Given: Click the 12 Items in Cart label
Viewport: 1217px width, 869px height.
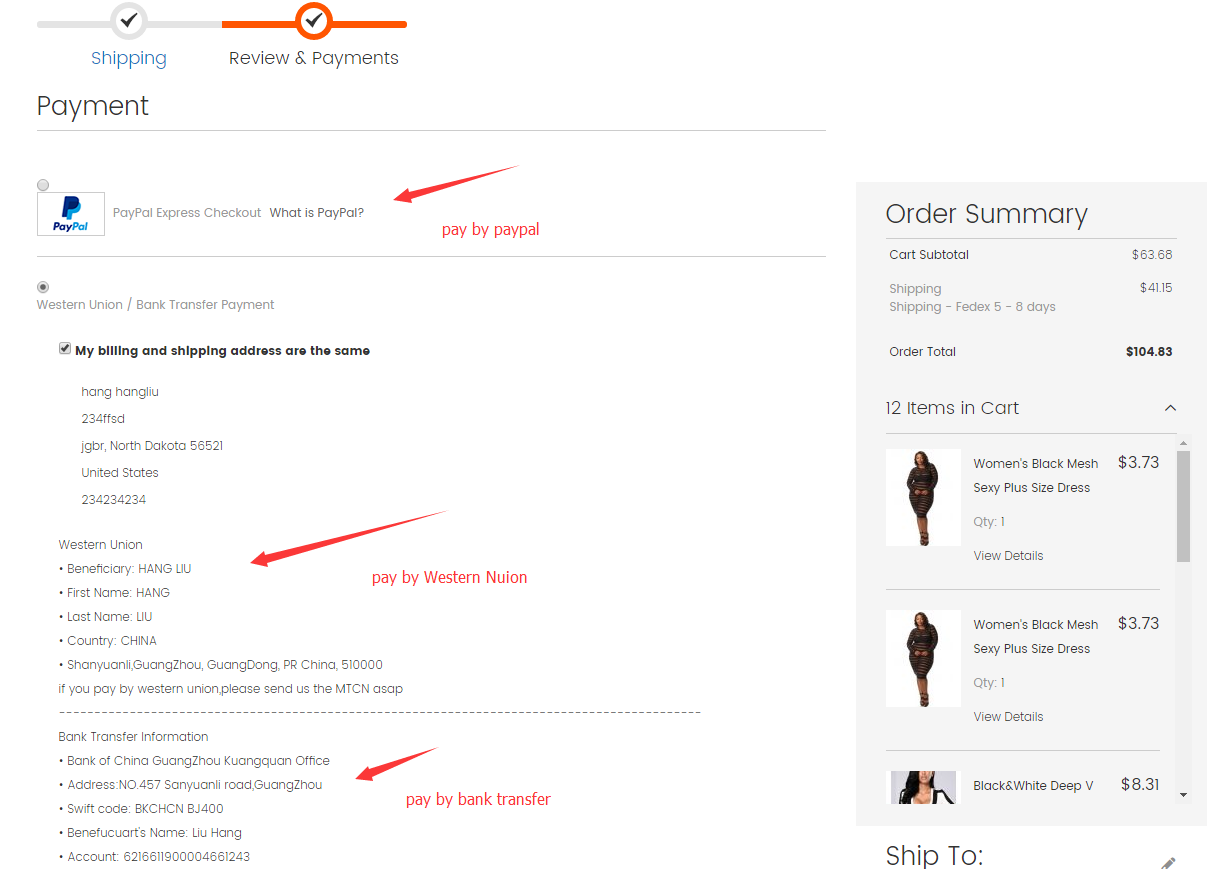Looking at the screenshot, I should [x=952, y=408].
